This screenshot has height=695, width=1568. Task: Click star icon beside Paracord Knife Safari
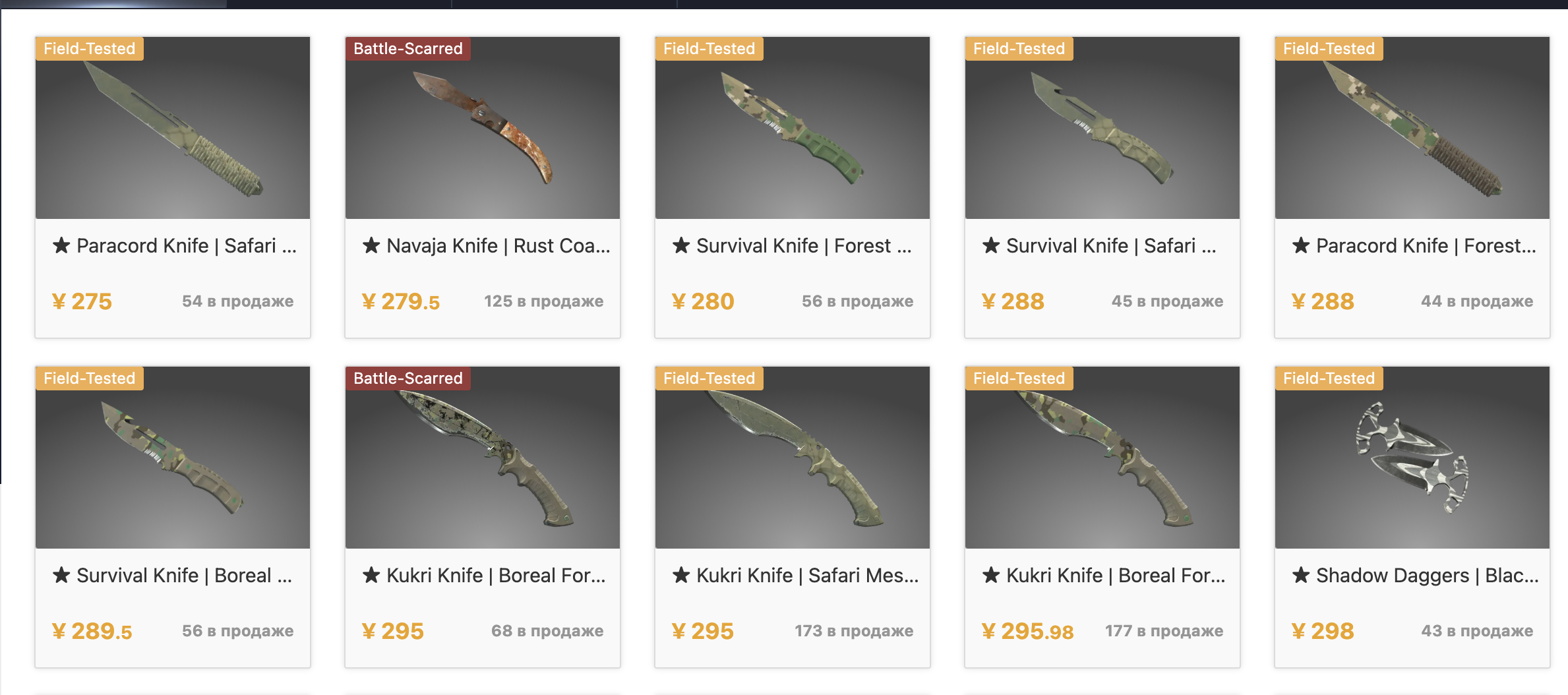[61, 245]
